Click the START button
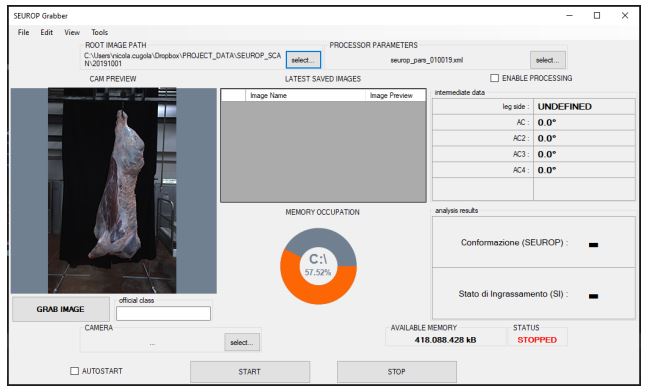Viewport: 648px width, 392px height. (250, 372)
